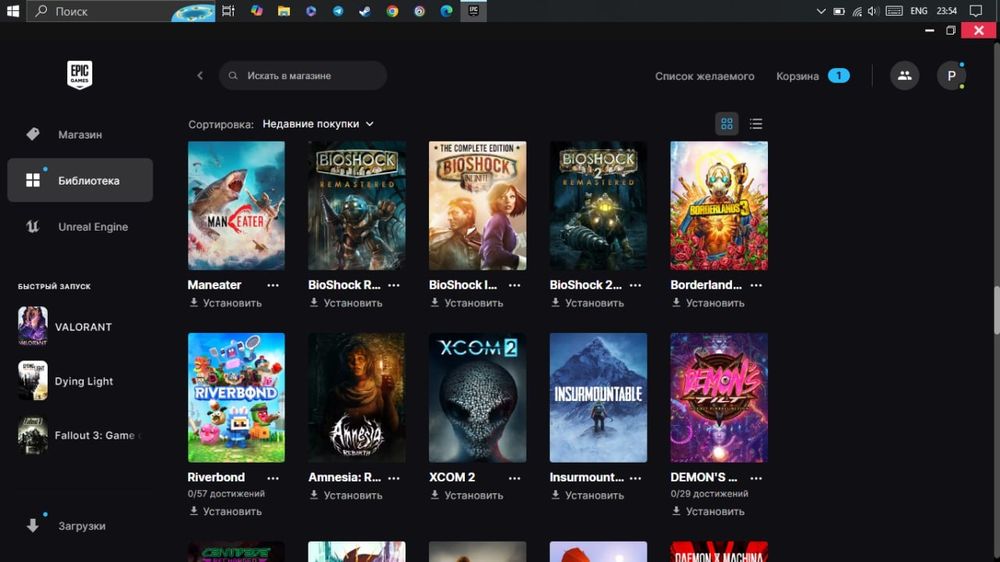
Task: Install BioShock Remastered
Action: click(x=346, y=303)
